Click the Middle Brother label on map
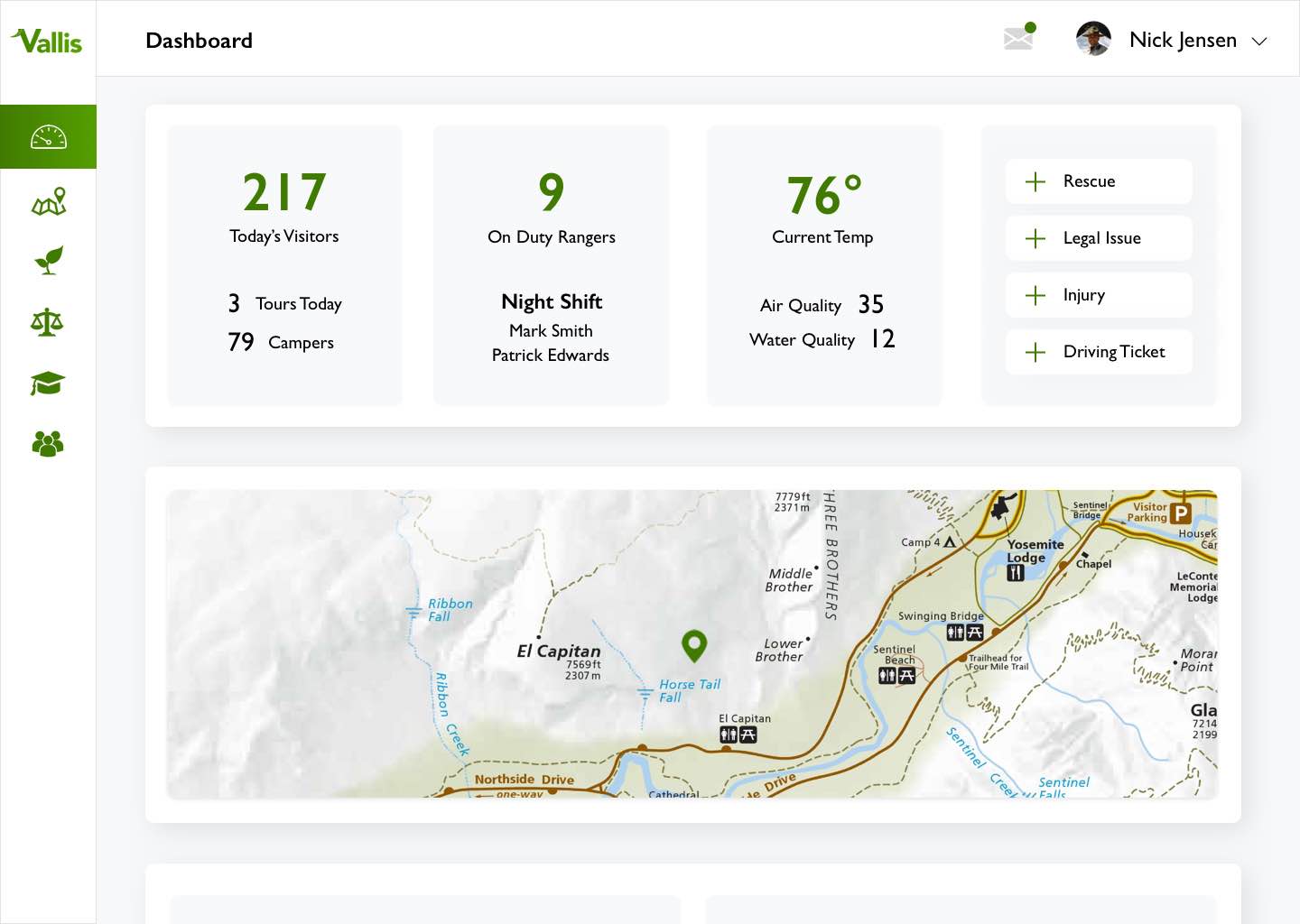Image resolution: width=1300 pixels, height=924 pixels. click(x=790, y=580)
